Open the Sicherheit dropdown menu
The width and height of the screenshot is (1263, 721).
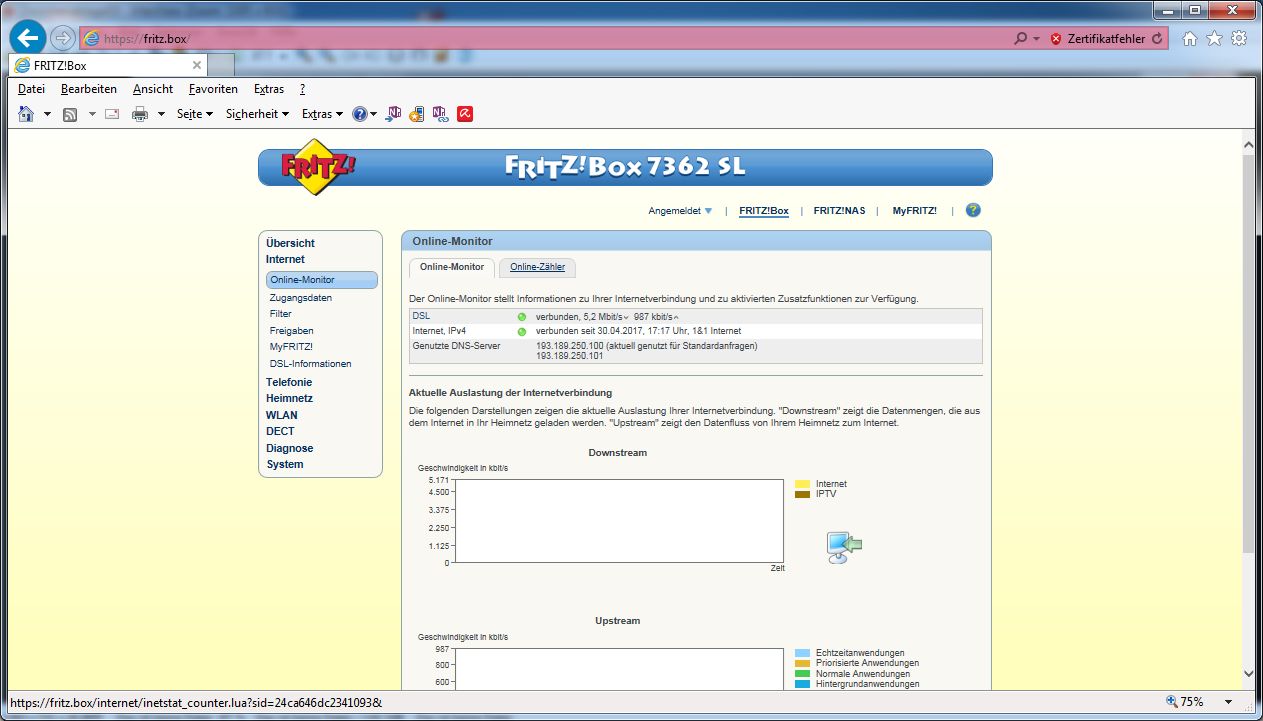point(257,114)
